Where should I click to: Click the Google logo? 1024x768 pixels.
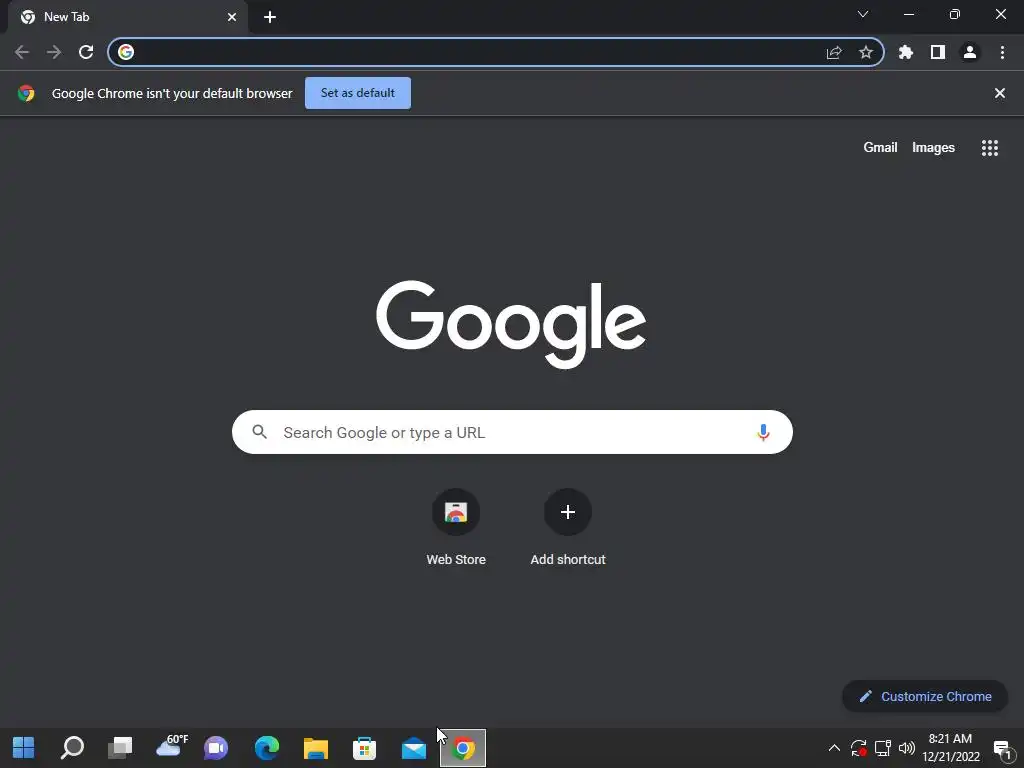511,325
